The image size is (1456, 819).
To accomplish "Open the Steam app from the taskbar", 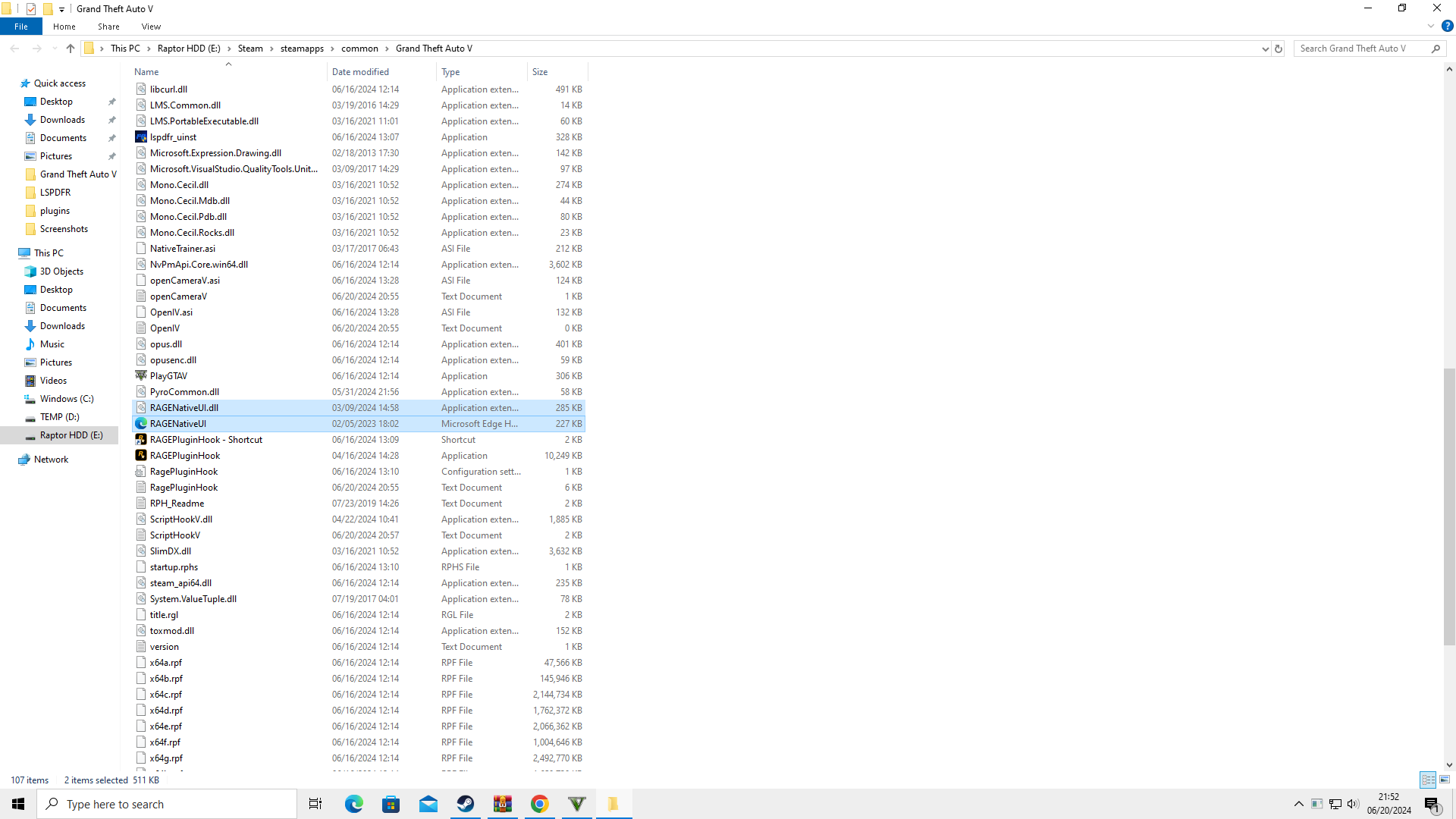I will click(x=466, y=804).
